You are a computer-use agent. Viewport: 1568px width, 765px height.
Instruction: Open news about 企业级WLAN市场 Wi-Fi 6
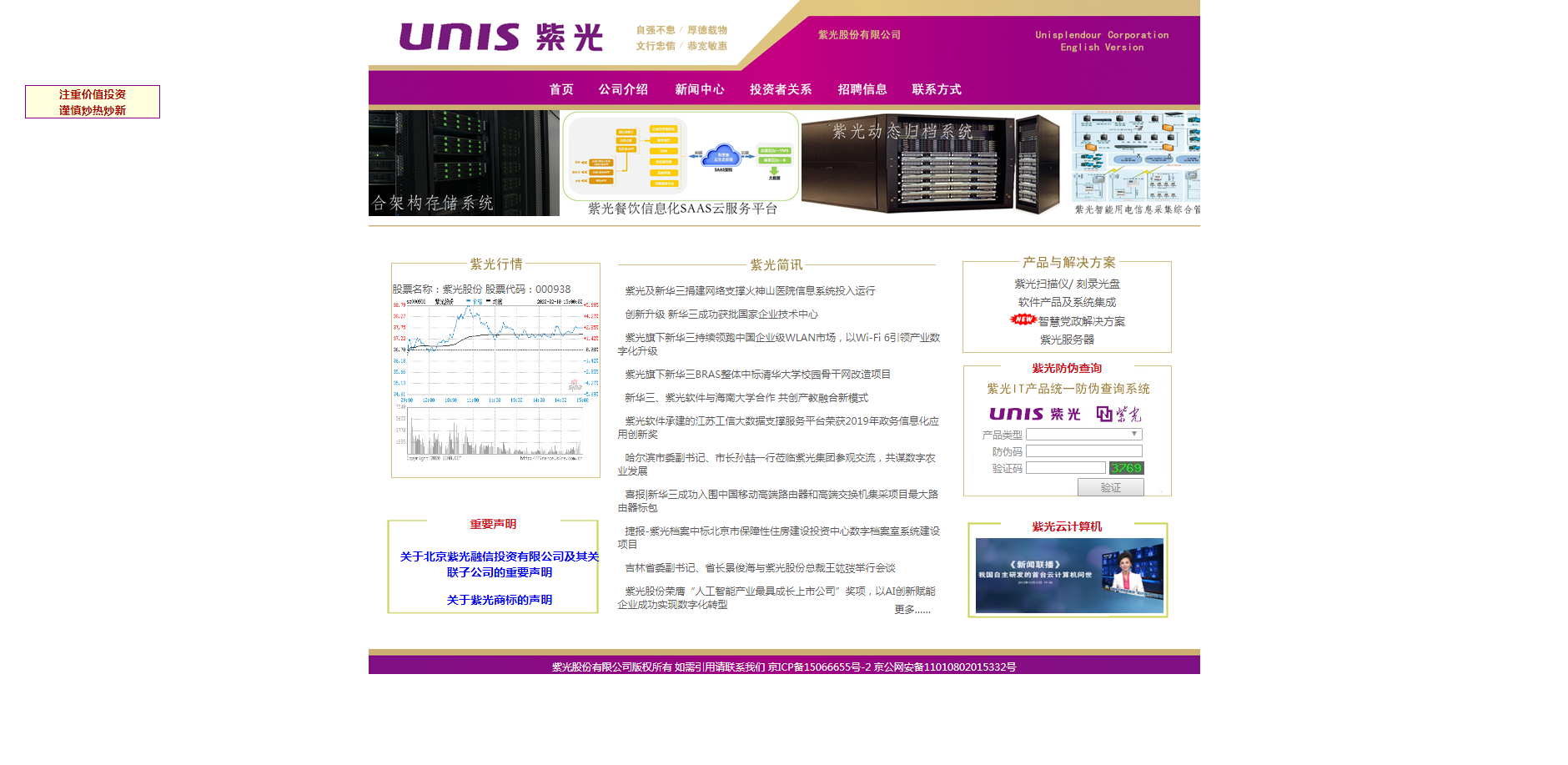click(x=779, y=345)
